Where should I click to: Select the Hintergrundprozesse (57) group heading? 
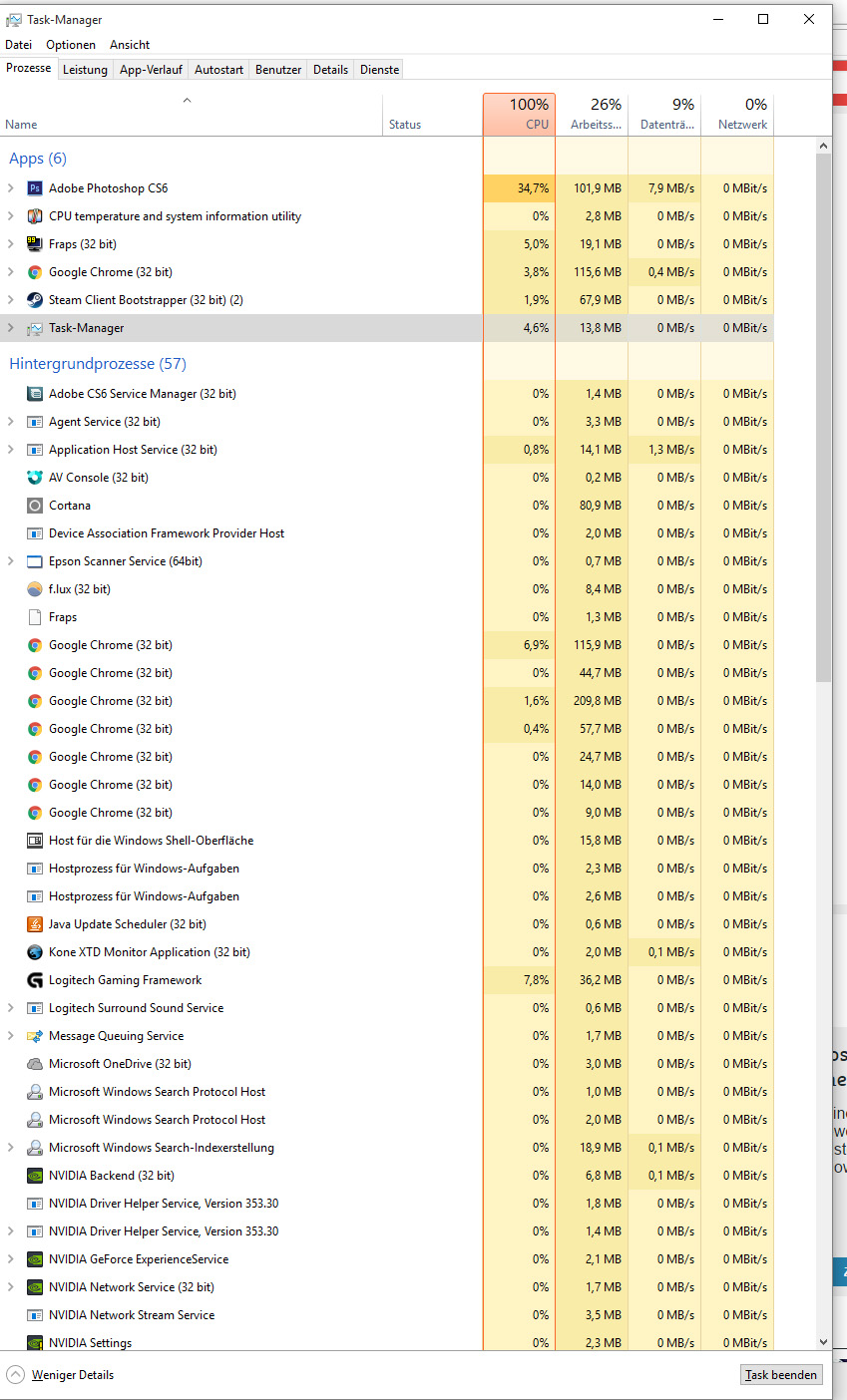point(98,364)
